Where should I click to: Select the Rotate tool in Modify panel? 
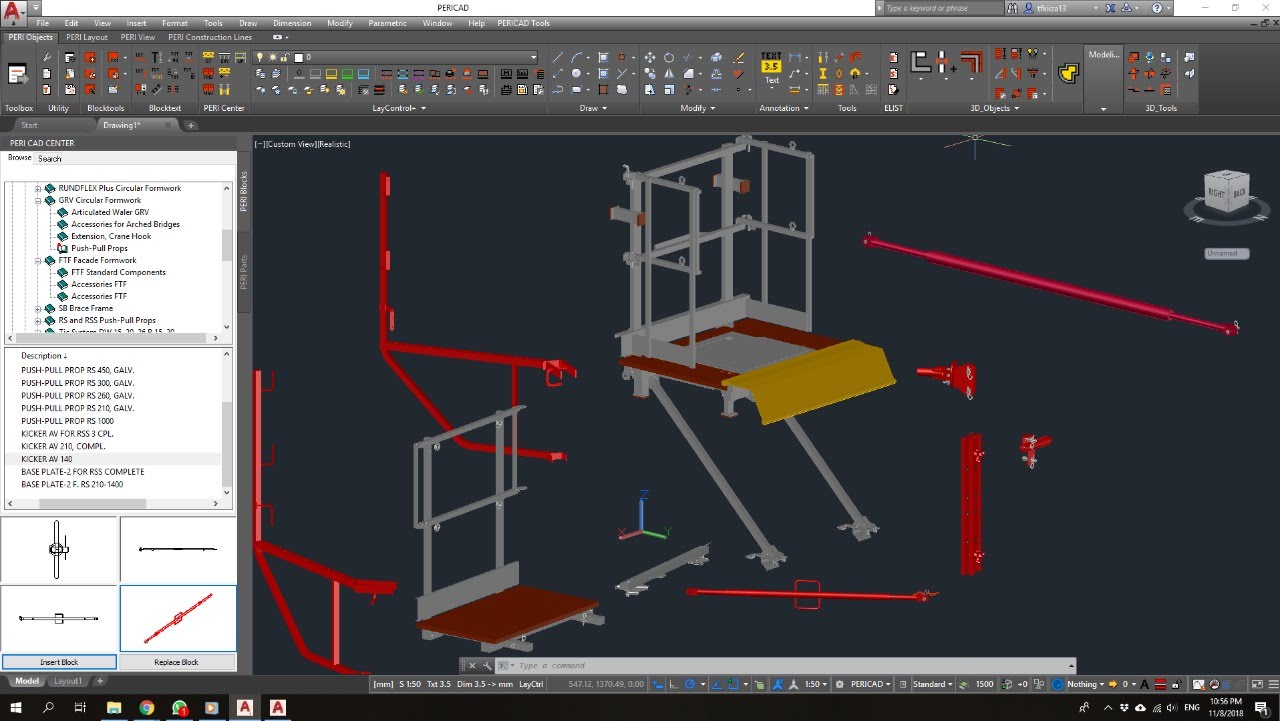pyautogui.click(x=669, y=58)
